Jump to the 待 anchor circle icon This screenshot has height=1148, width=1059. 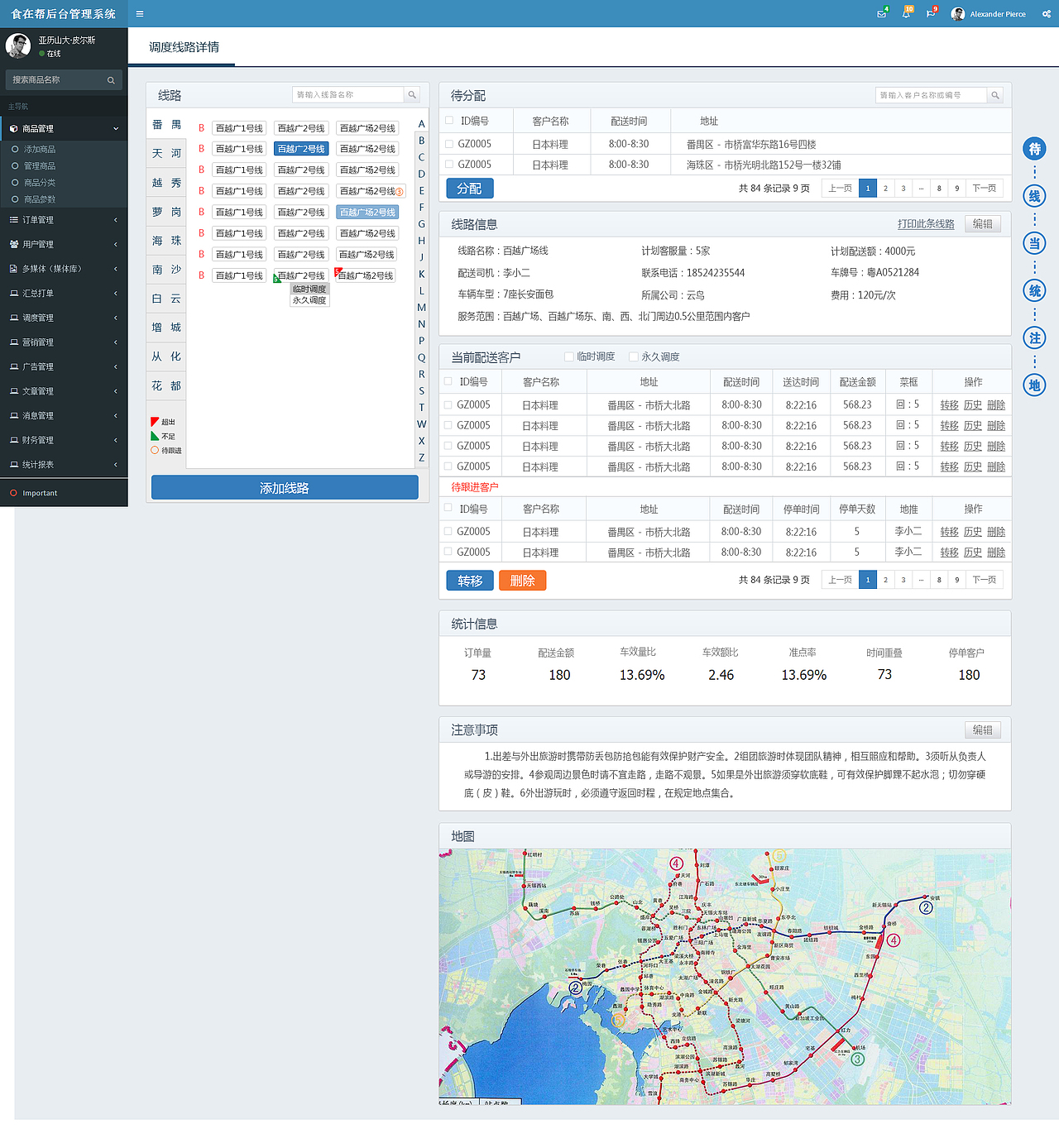[1034, 149]
